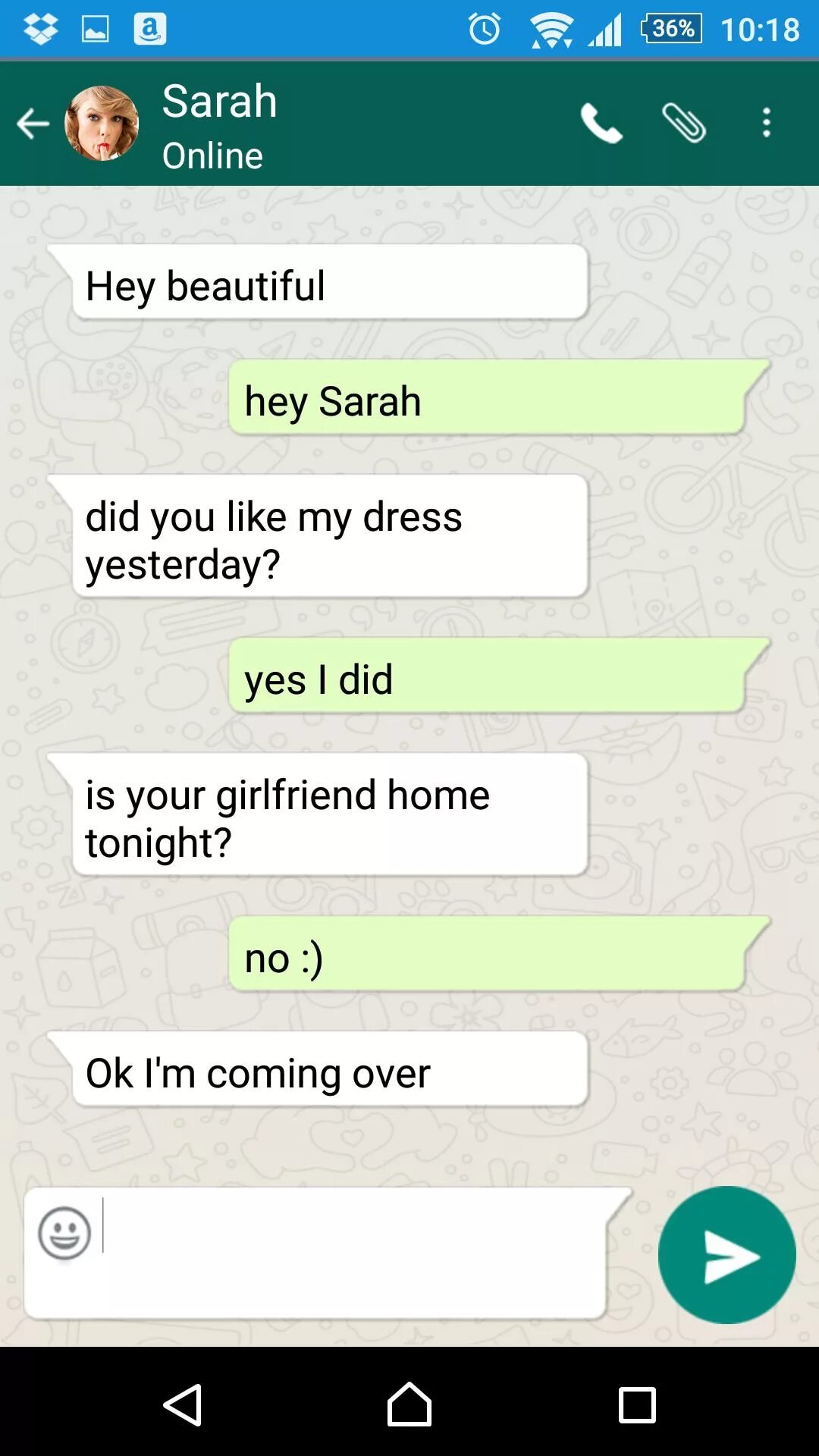This screenshot has height=1456, width=819.
Task: Open the paperclip attachment menu
Action: pyautogui.click(x=684, y=123)
